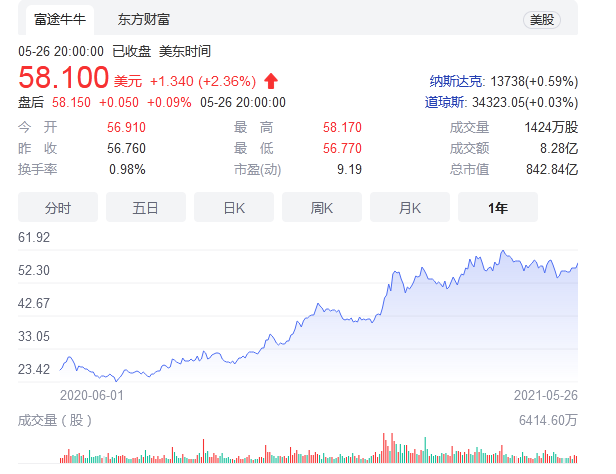Select the 1年 chart tab

tap(498, 207)
